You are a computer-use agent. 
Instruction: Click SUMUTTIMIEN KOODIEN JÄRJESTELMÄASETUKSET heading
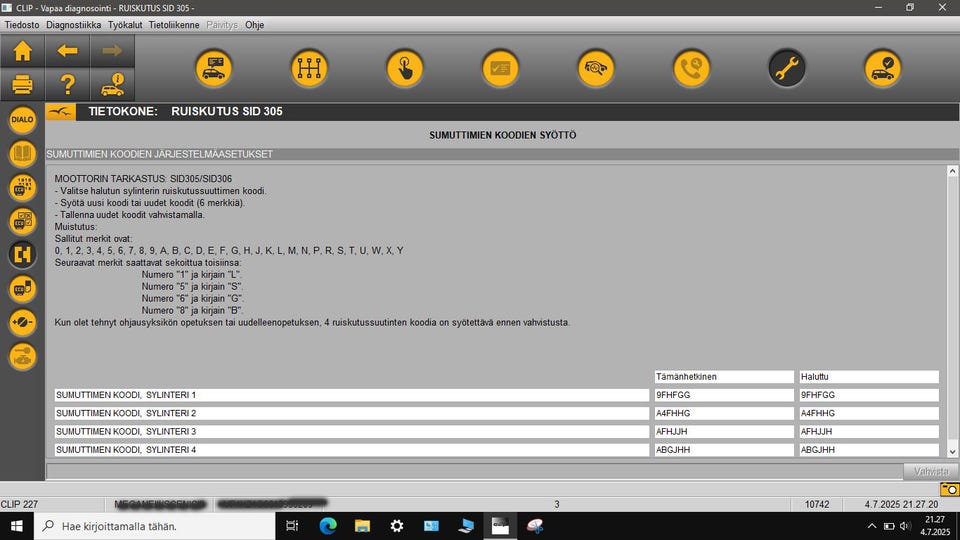pyautogui.click(x=160, y=154)
